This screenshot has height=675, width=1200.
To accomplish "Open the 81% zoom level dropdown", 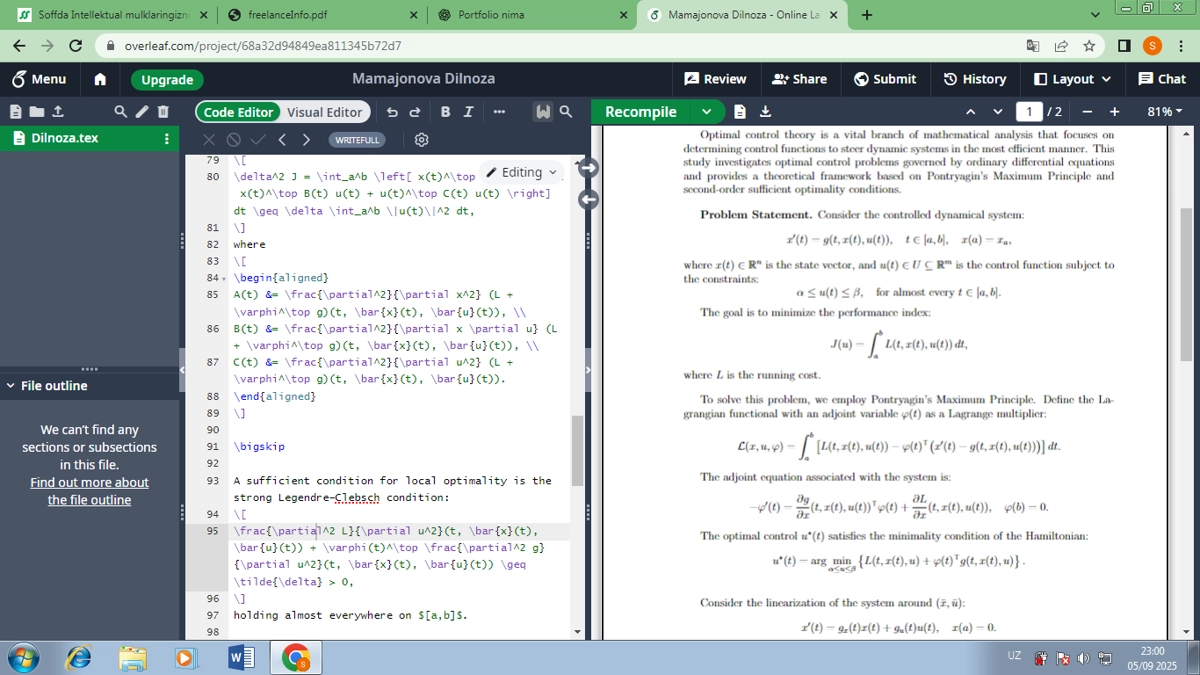I will [x=1164, y=112].
